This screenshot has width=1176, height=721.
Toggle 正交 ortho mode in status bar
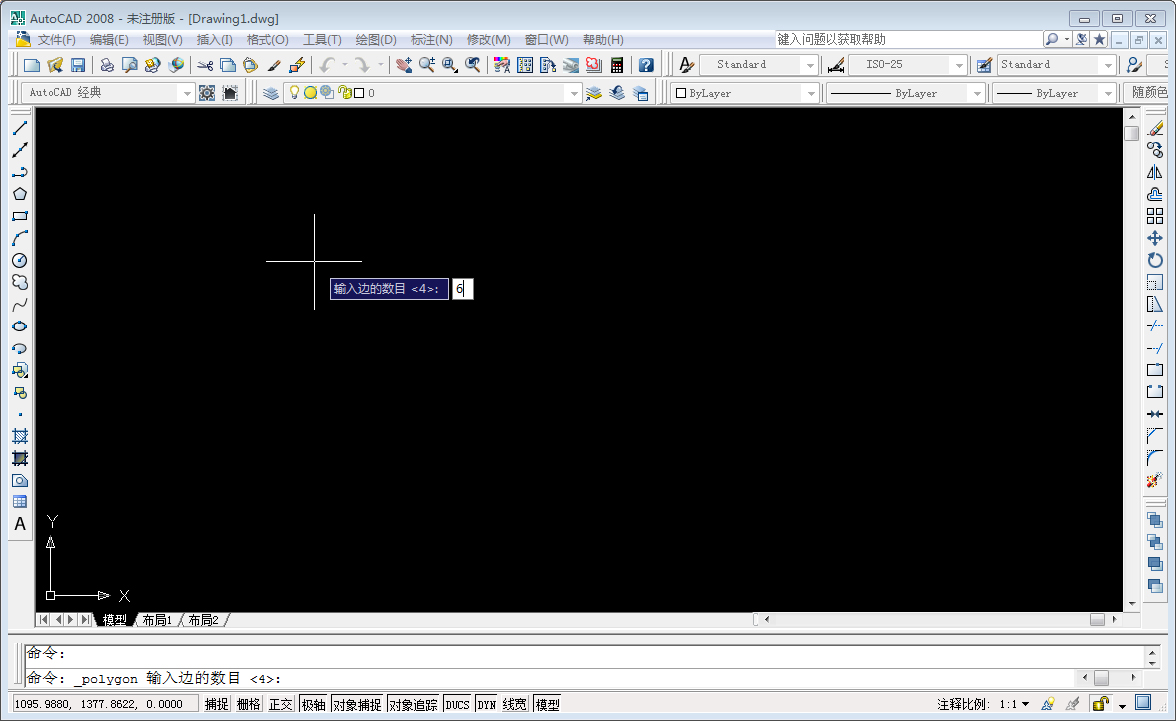pyautogui.click(x=281, y=704)
